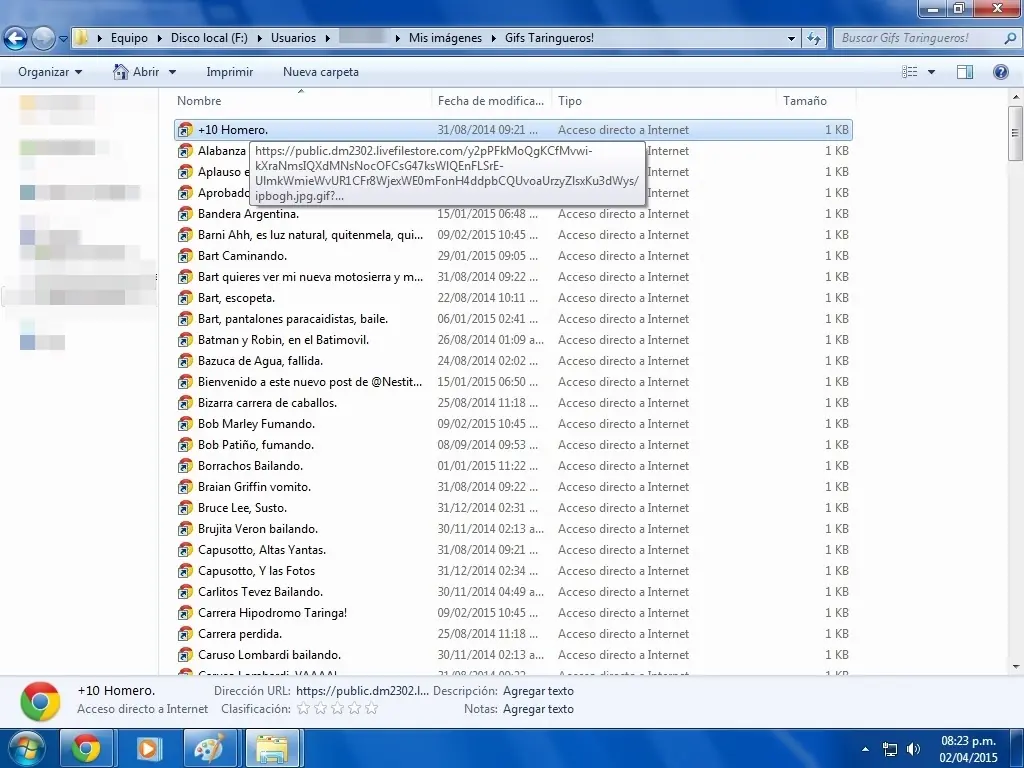Click Agregar texto next to Notas

[538, 709]
